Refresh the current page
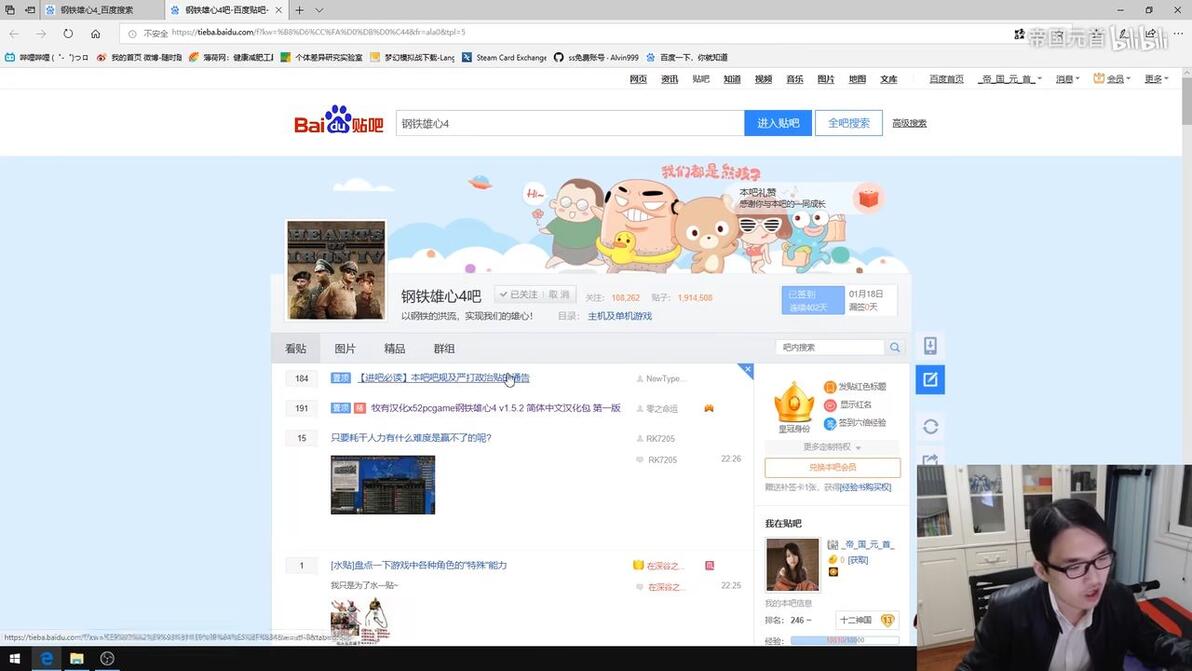This screenshot has height=671, width=1192. [x=68, y=33]
